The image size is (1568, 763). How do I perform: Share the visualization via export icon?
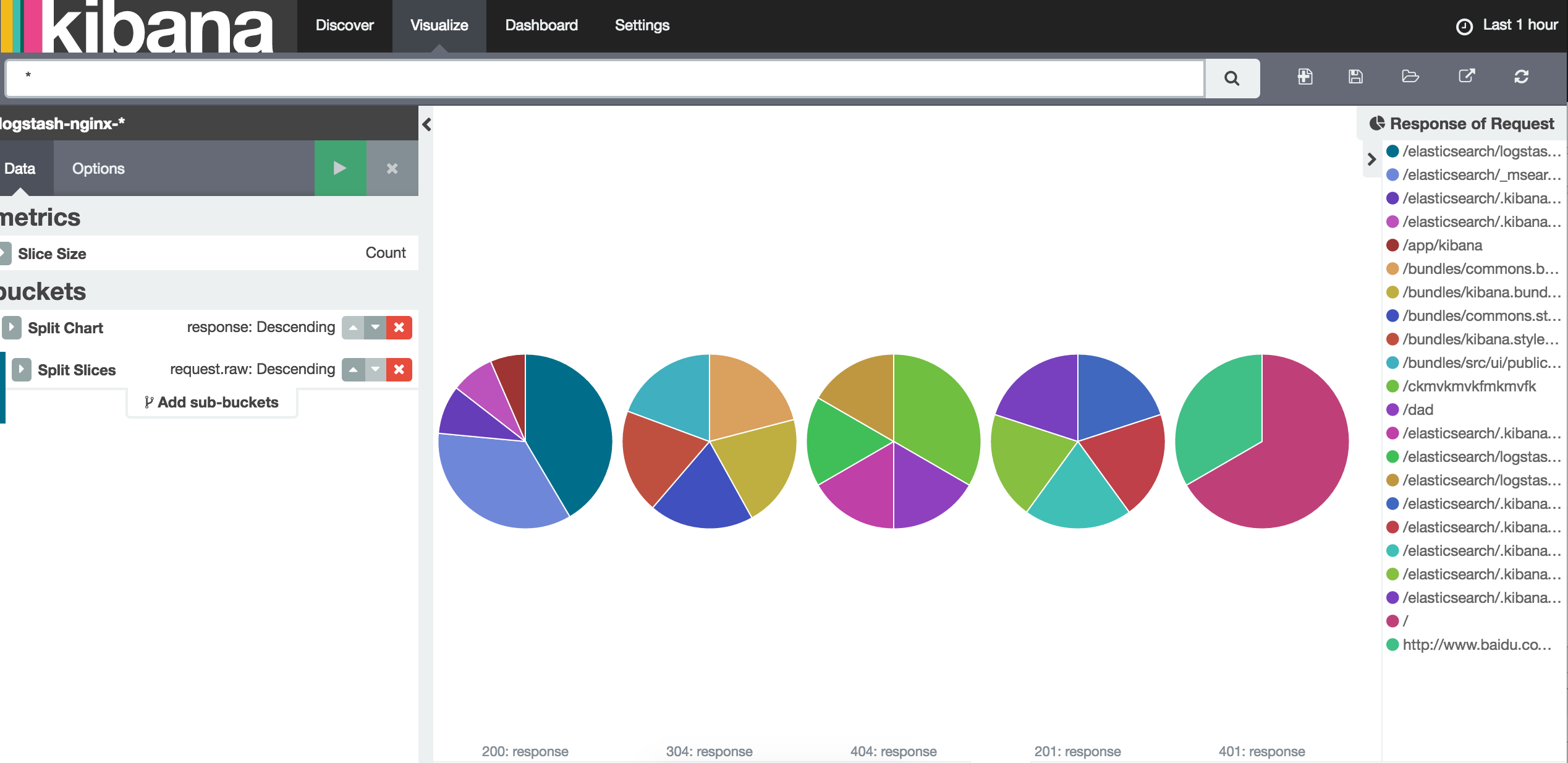coord(1467,76)
